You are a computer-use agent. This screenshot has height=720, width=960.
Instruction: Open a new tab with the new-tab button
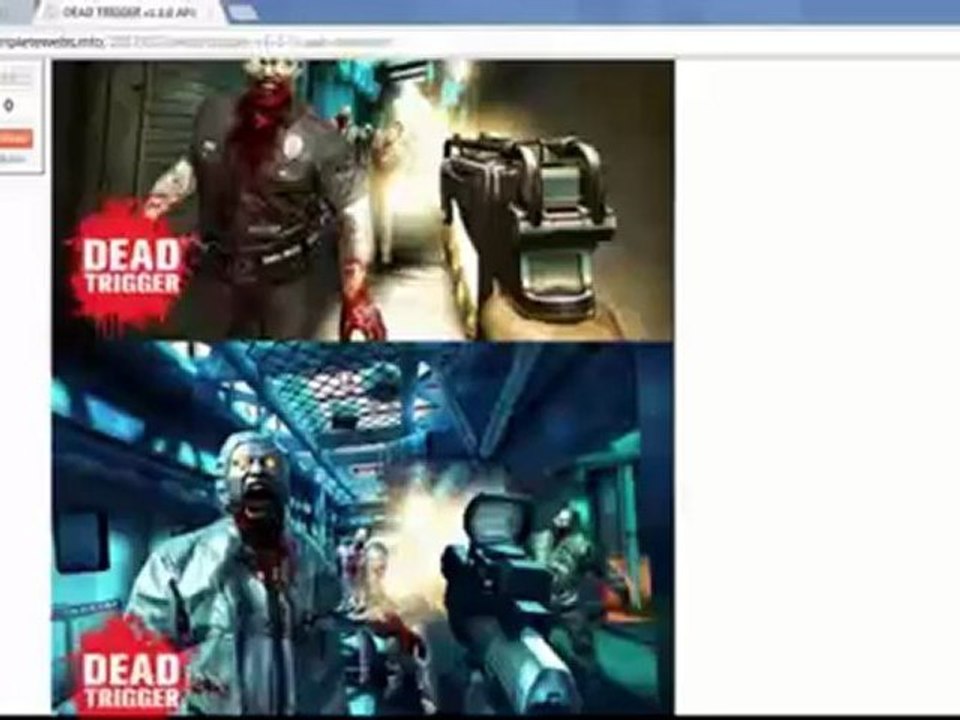tap(243, 12)
